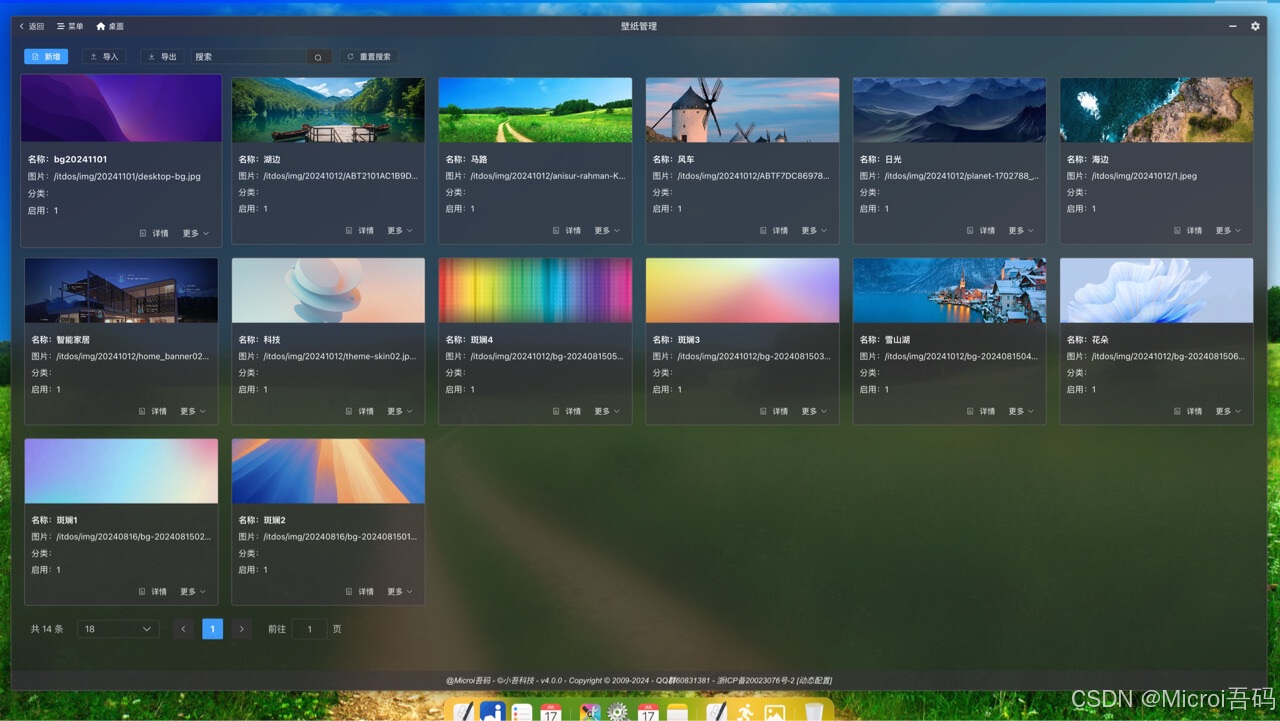Screen dimensions: 1280x721
Task: Click the 新增 button
Action: [46, 57]
